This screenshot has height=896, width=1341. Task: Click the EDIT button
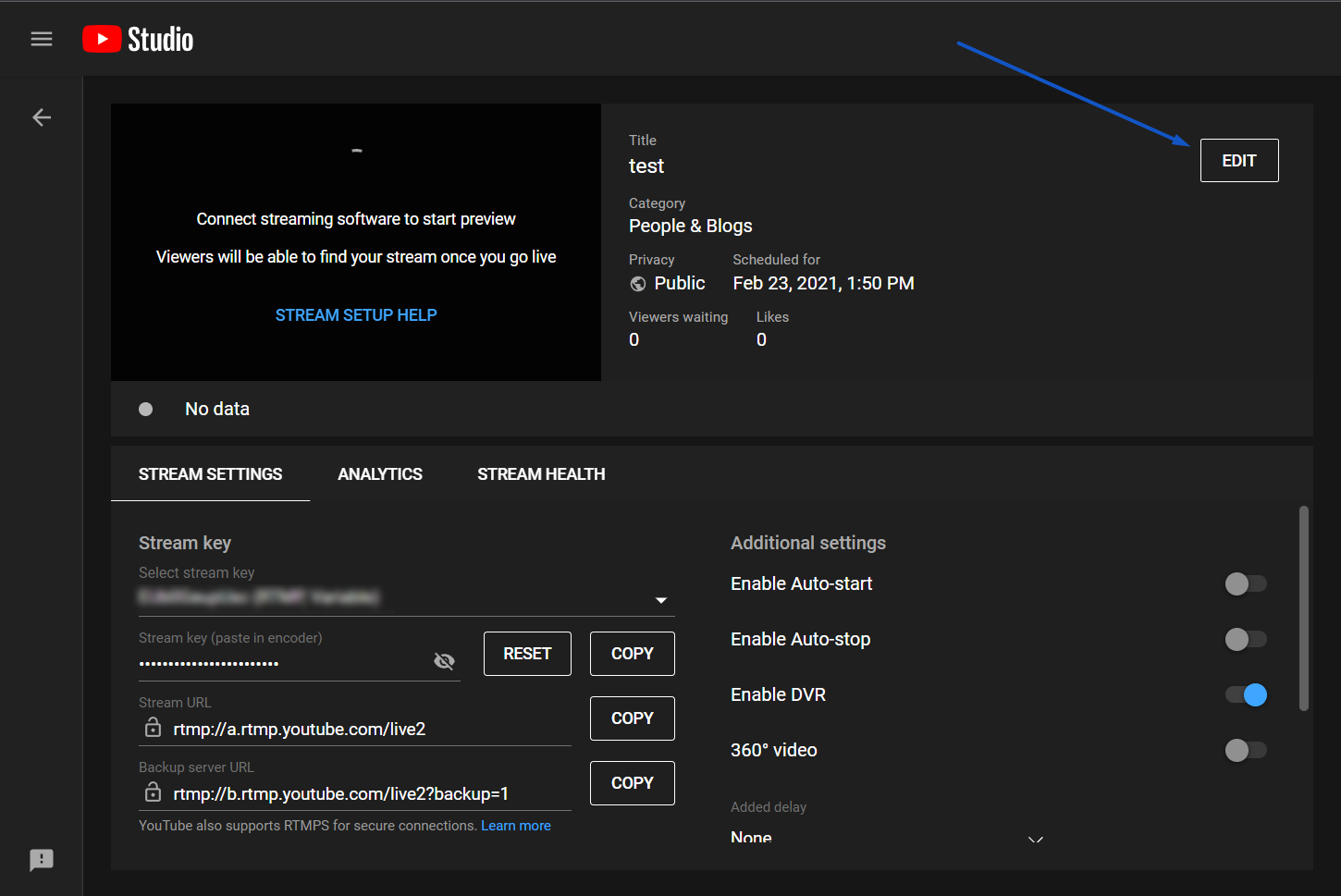pos(1238,161)
